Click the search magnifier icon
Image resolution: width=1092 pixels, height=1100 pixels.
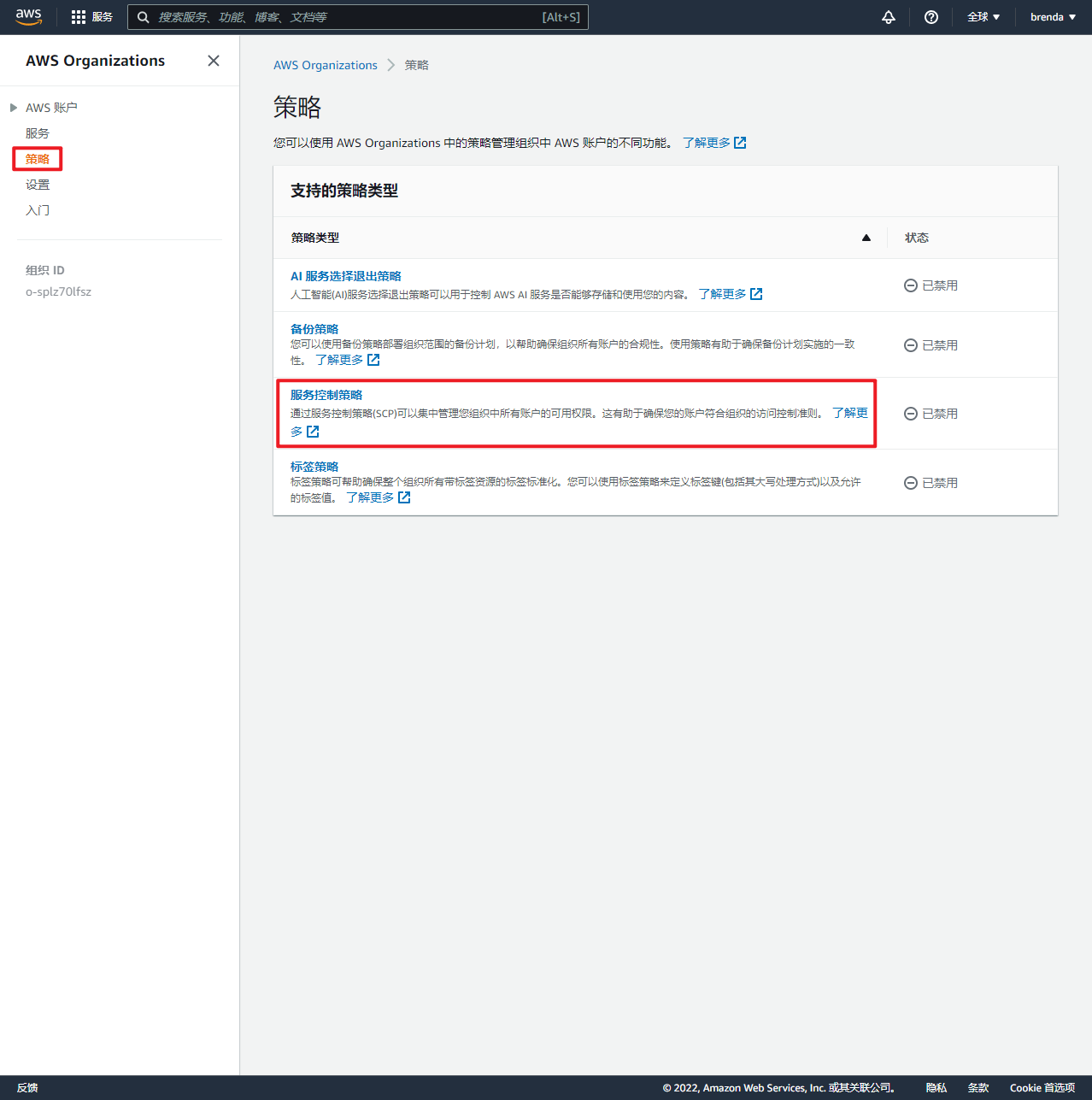[144, 17]
